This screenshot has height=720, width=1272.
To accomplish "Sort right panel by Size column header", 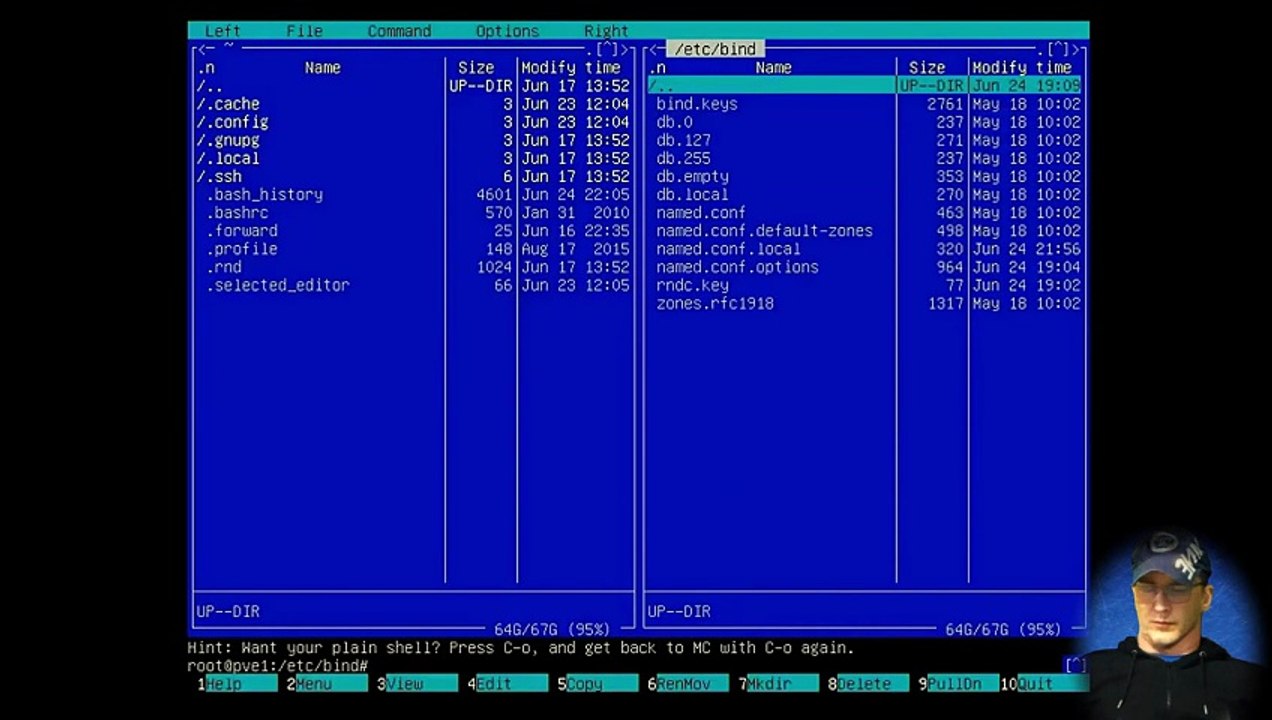I will [927, 68].
